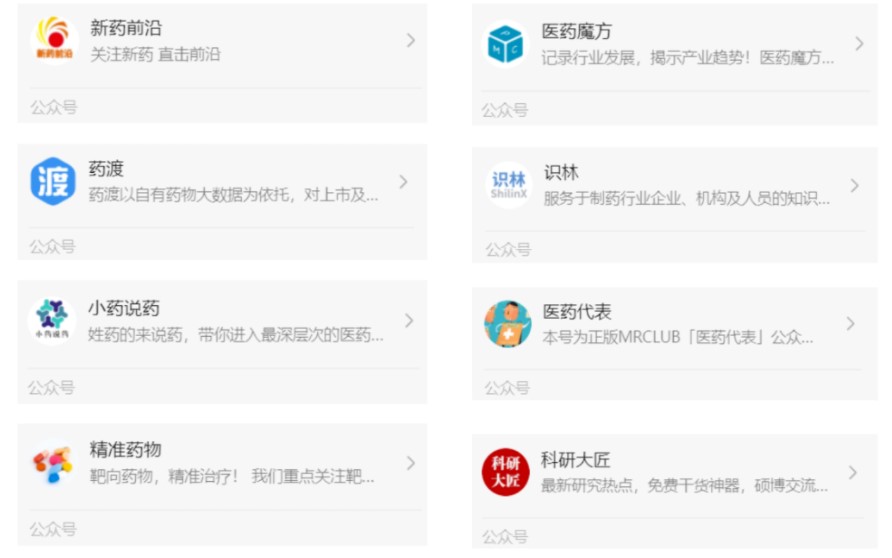The height and width of the screenshot is (558, 892).
Task: Open the 小药说药 avatar icon
Action: (52, 321)
